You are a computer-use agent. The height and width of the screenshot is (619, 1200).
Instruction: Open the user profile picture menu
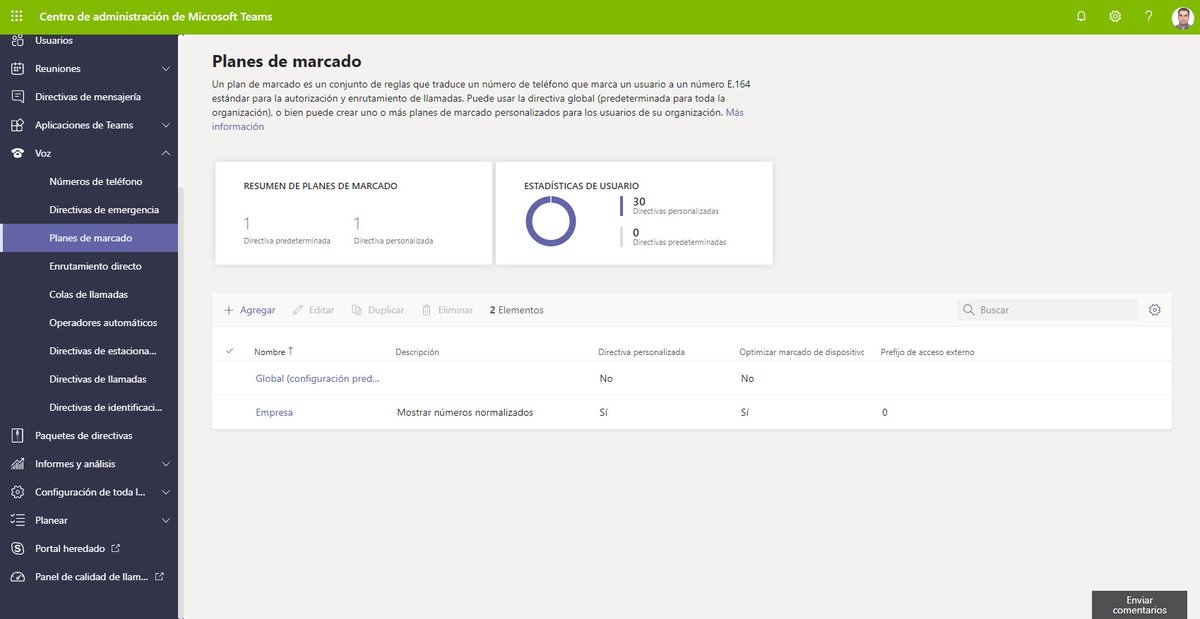click(x=1182, y=18)
